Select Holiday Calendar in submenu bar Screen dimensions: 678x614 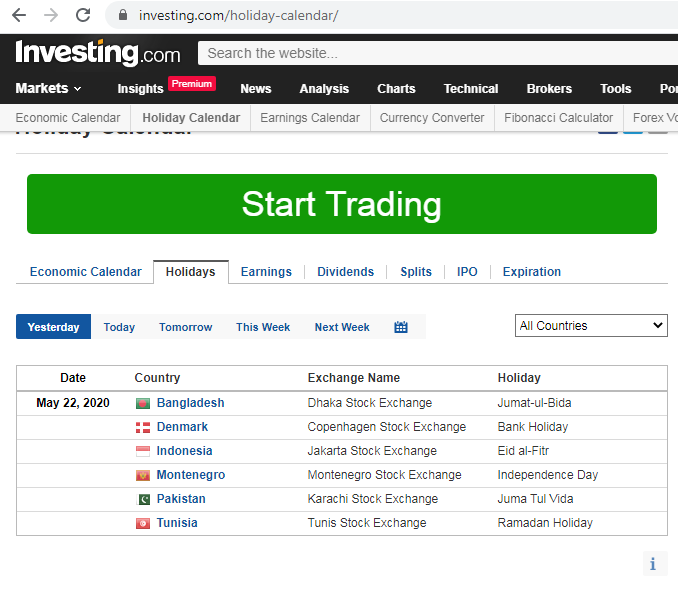tap(191, 118)
